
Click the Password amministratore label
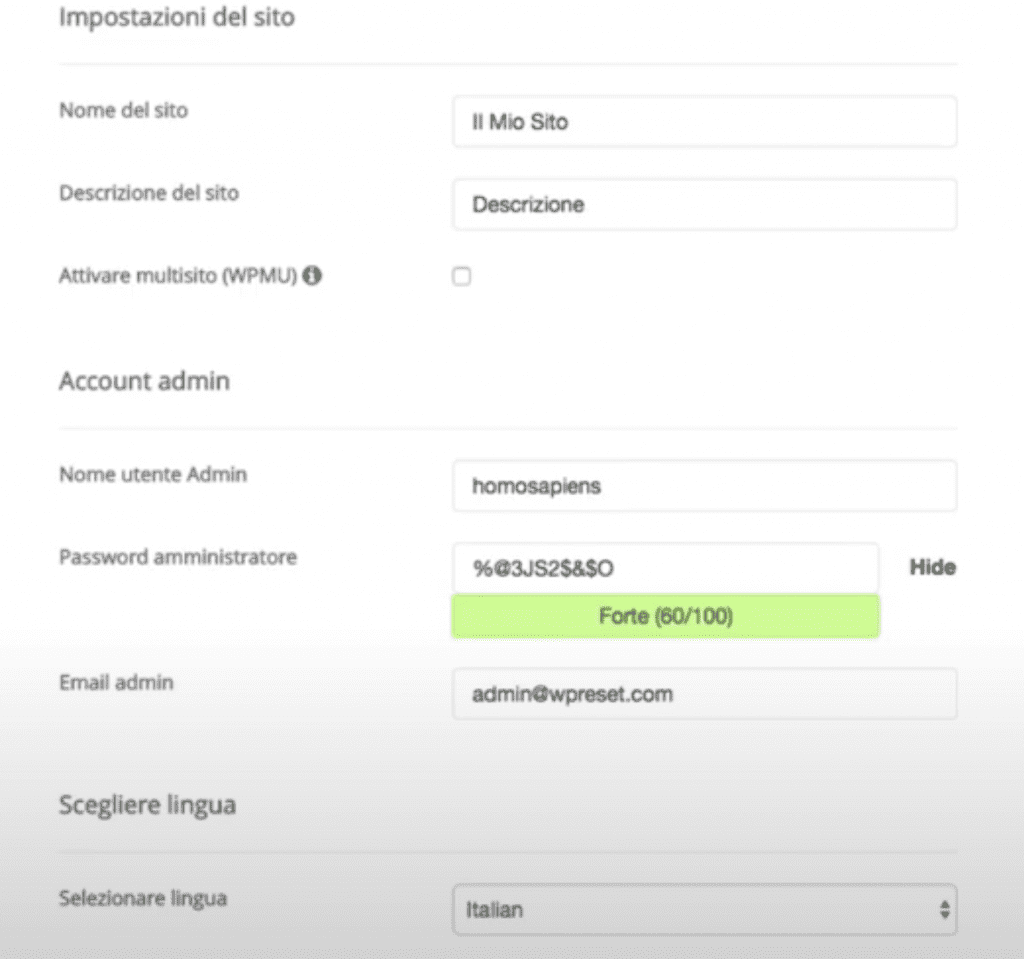(x=178, y=557)
